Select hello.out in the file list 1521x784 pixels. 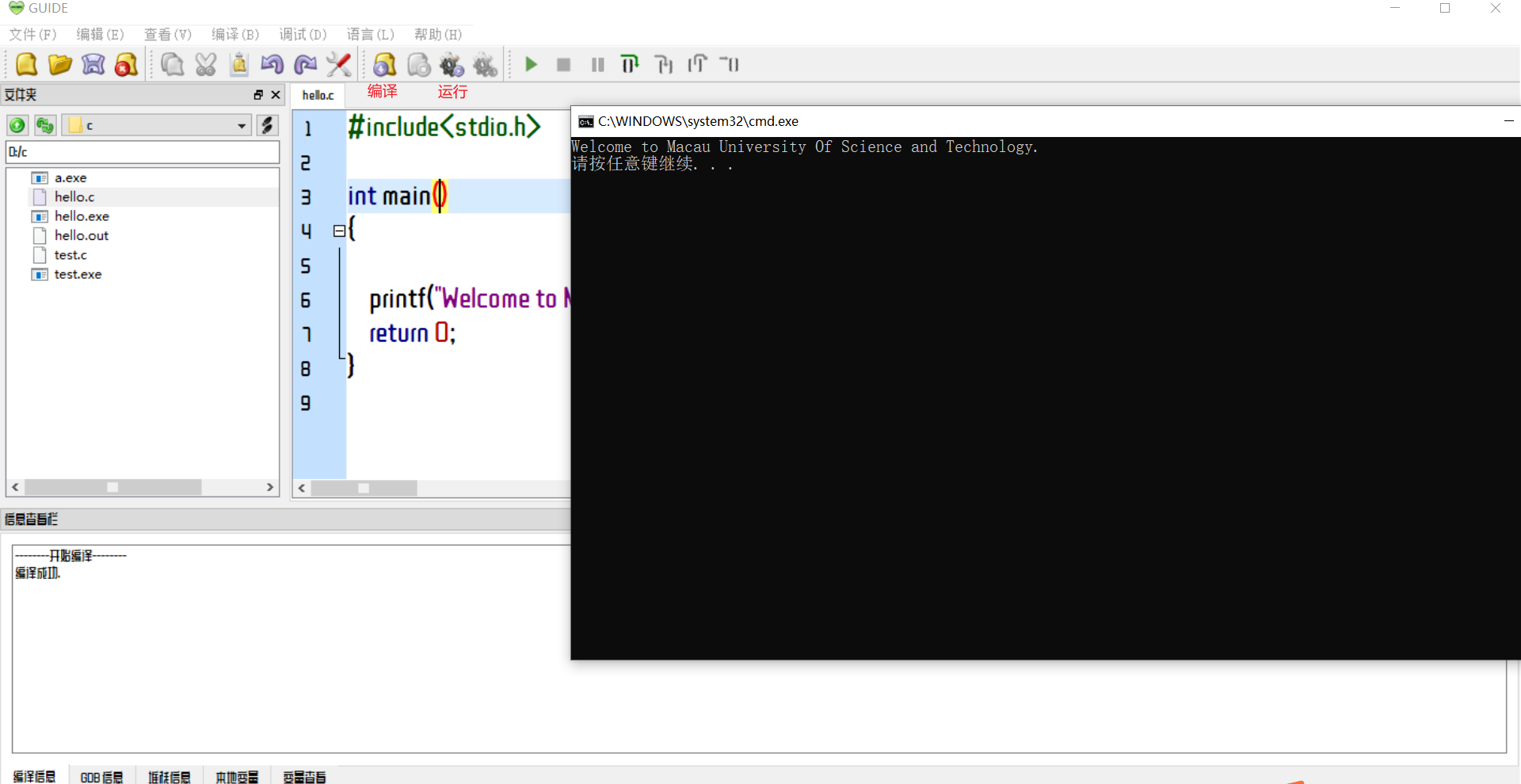(82, 236)
